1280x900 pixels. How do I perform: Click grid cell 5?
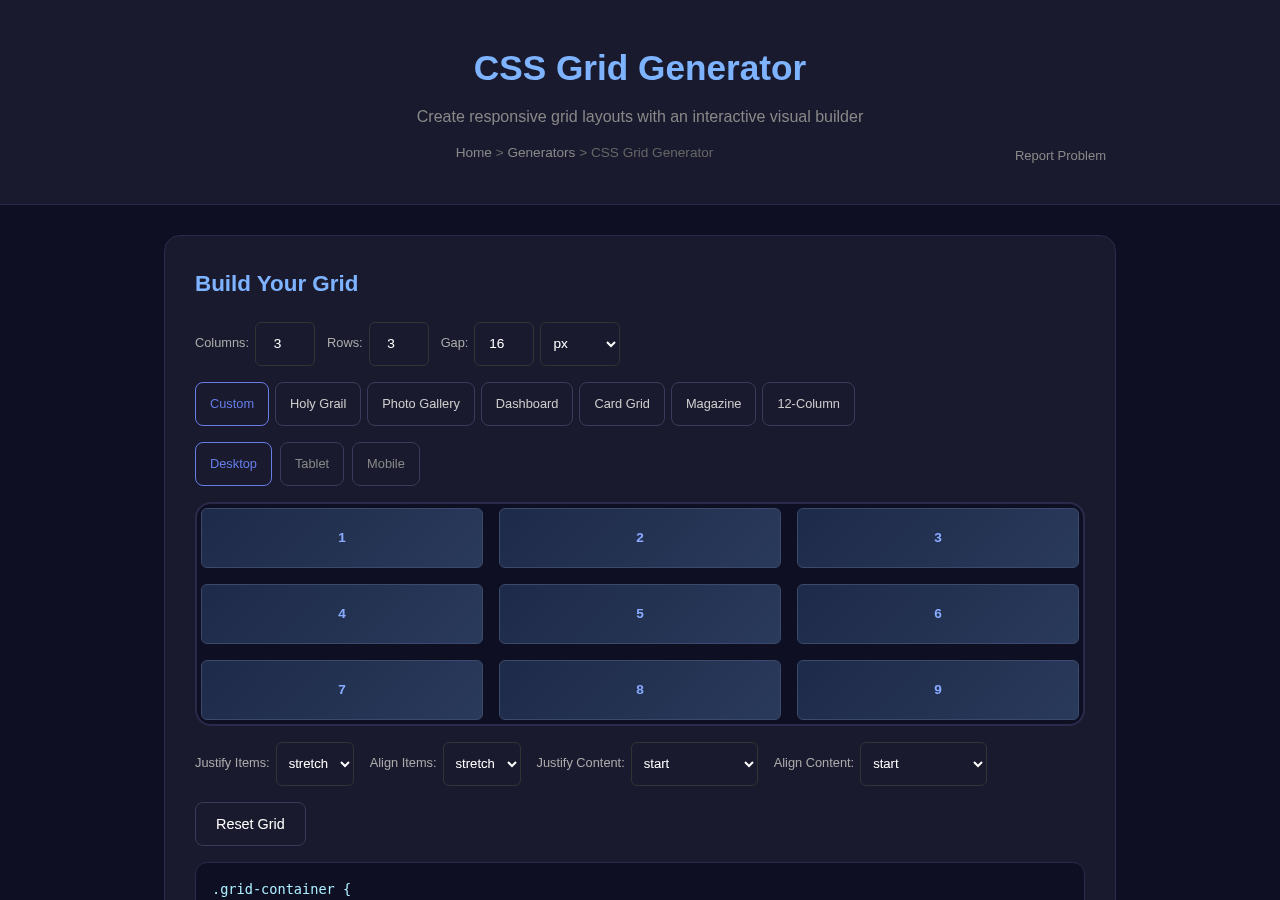640,614
